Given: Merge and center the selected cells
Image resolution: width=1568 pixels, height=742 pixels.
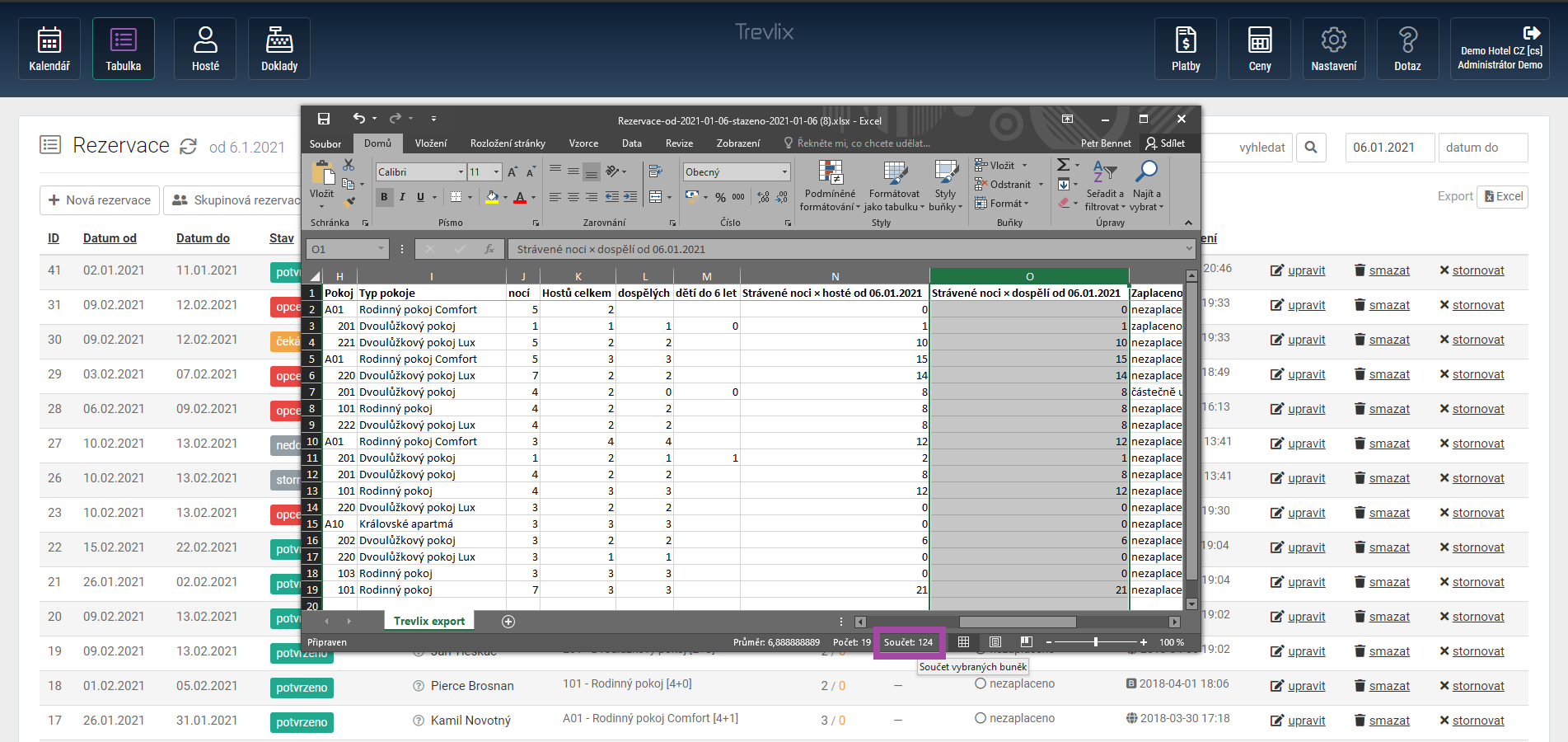Looking at the screenshot, I should pyautogui.click(x=656, y=197).
